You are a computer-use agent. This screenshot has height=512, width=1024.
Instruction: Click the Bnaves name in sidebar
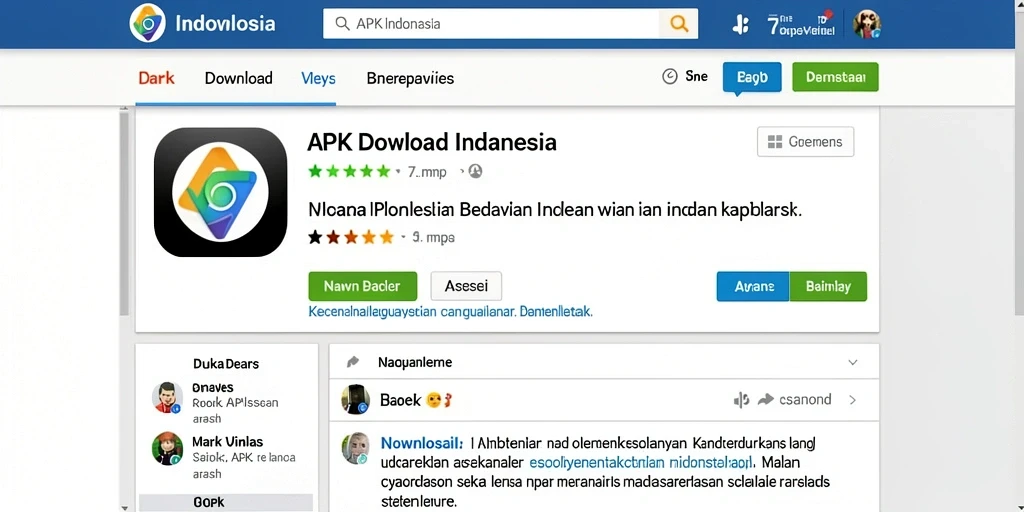[x=213, y=387]
